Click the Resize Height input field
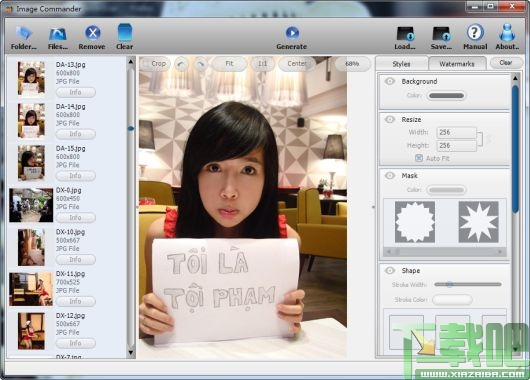This screenshot has height=380, width=530. [456, 146]
